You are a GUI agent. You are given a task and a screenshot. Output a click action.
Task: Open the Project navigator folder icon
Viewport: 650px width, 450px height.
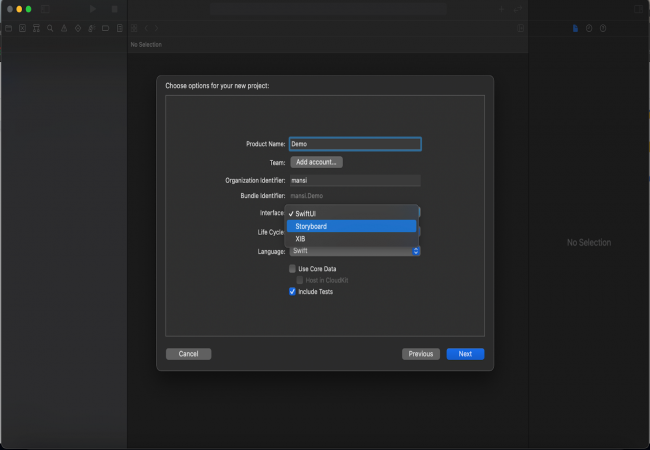(x=8, y=28)
